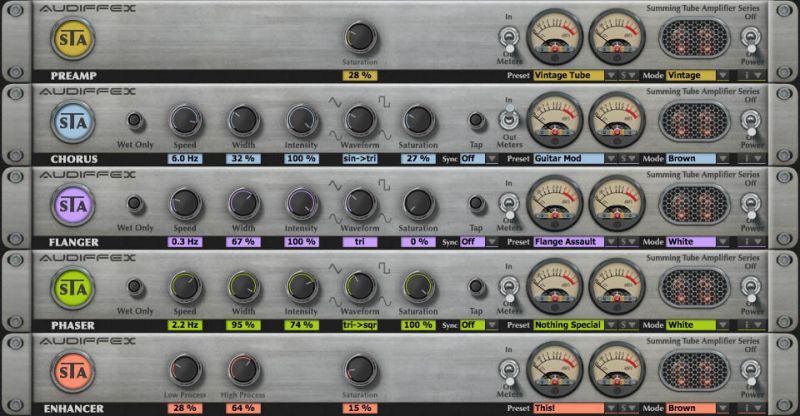The width and height of the screenshot is (800, 416).
Task: Toggle Chorus In/Out meters switch
Action: pyautogui.click(x=509, y=118)
